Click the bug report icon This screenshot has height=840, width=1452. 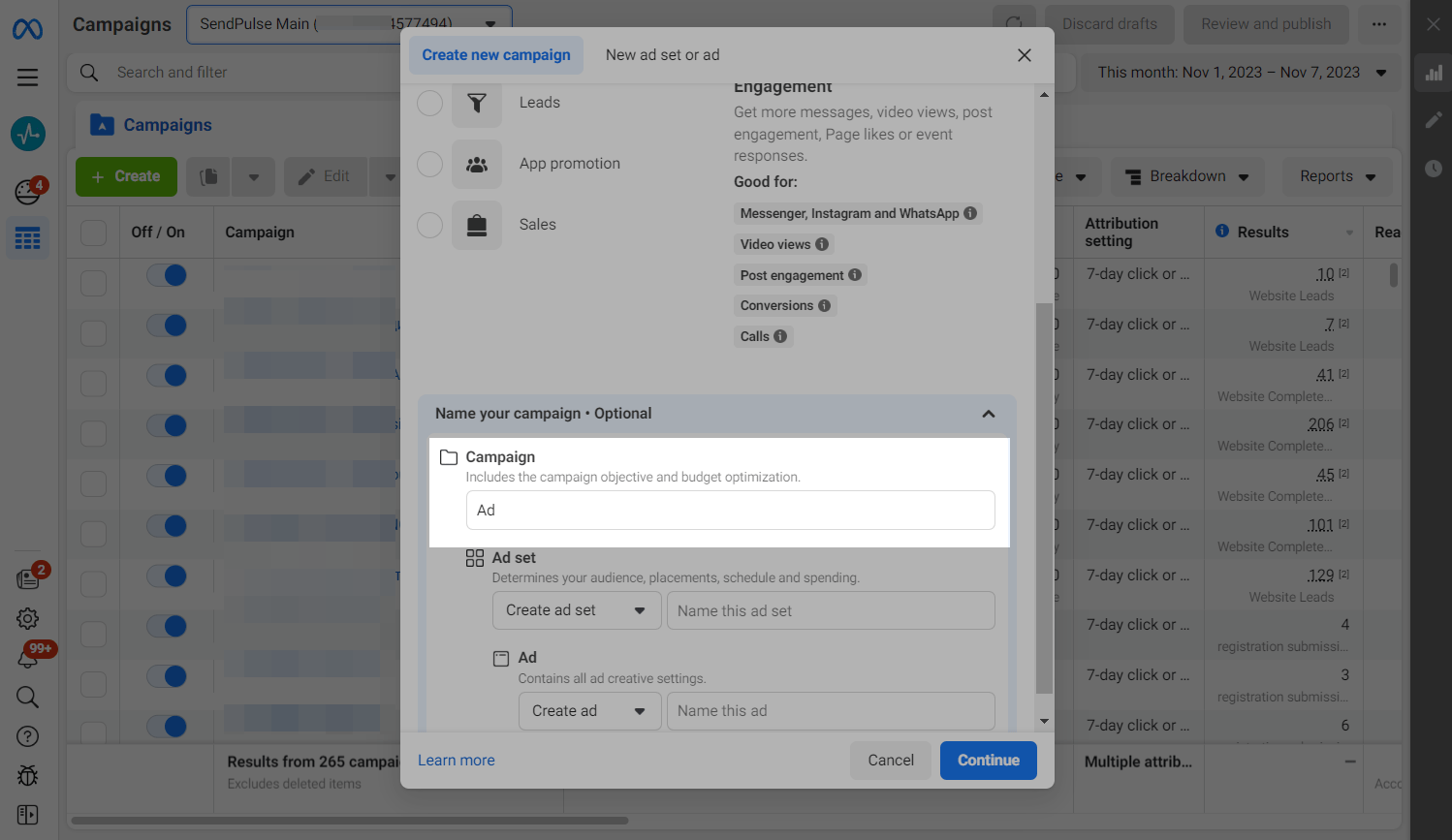(x=27, y=776)
